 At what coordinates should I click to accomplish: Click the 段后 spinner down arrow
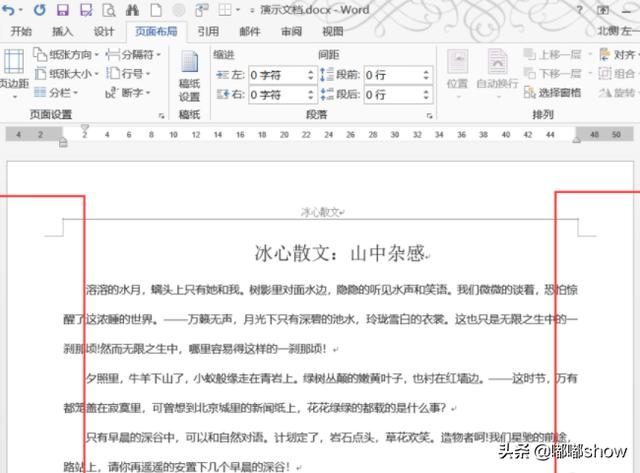click(426, 98)
